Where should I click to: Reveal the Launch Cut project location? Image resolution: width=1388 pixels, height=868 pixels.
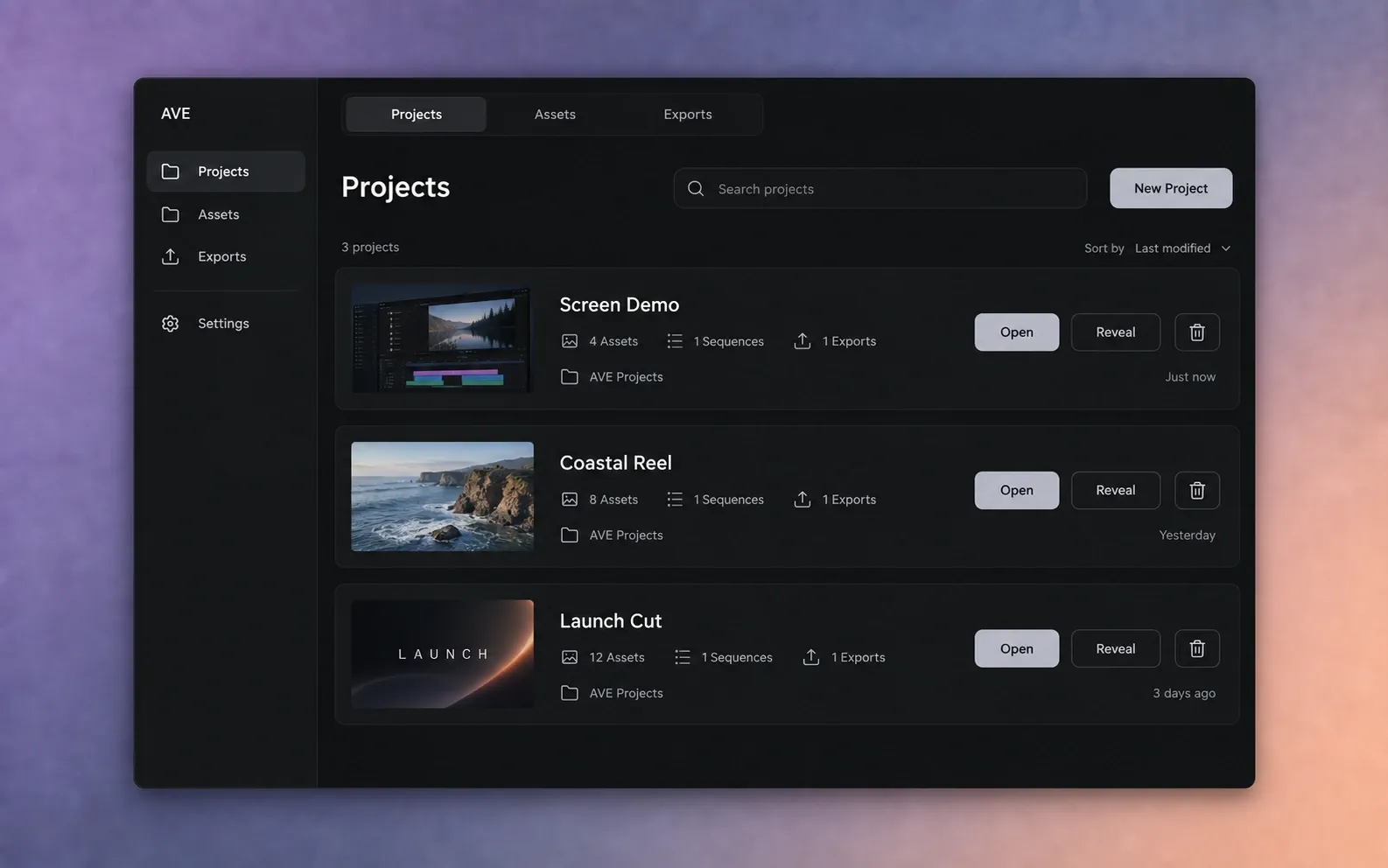1116,649
